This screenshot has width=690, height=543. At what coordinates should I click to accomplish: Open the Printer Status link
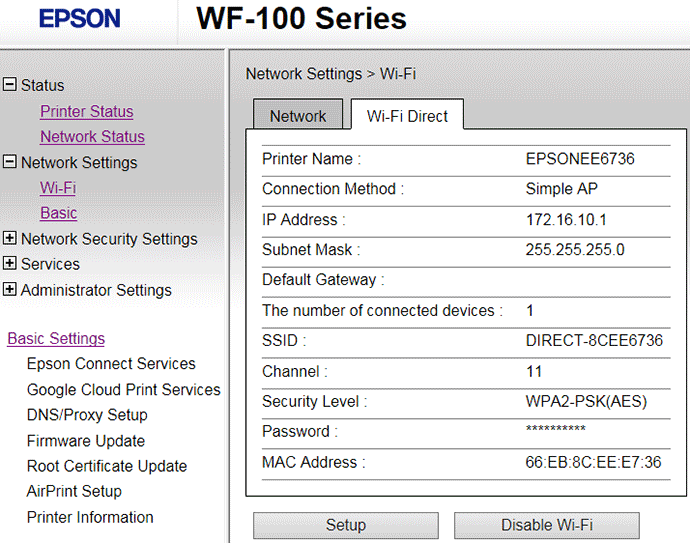(x=86, y=111)
